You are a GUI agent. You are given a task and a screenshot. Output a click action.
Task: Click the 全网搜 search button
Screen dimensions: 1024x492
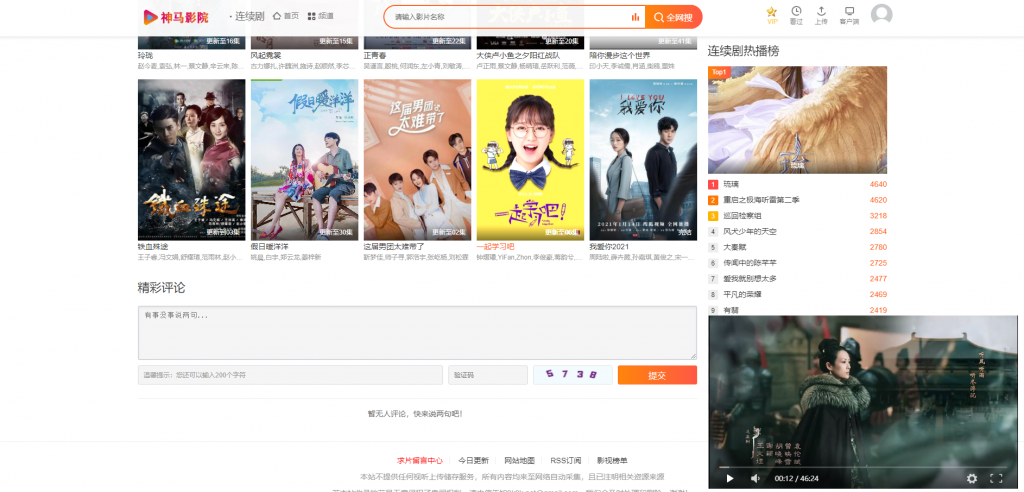[x=673, y=17]
